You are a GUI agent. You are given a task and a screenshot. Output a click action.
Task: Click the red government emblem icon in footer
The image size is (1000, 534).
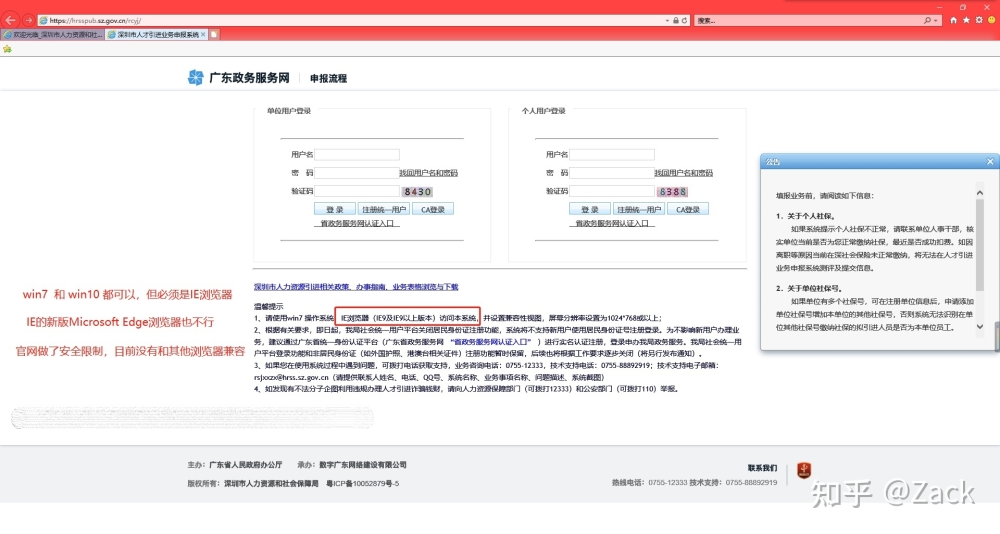[x=804, y=471]
